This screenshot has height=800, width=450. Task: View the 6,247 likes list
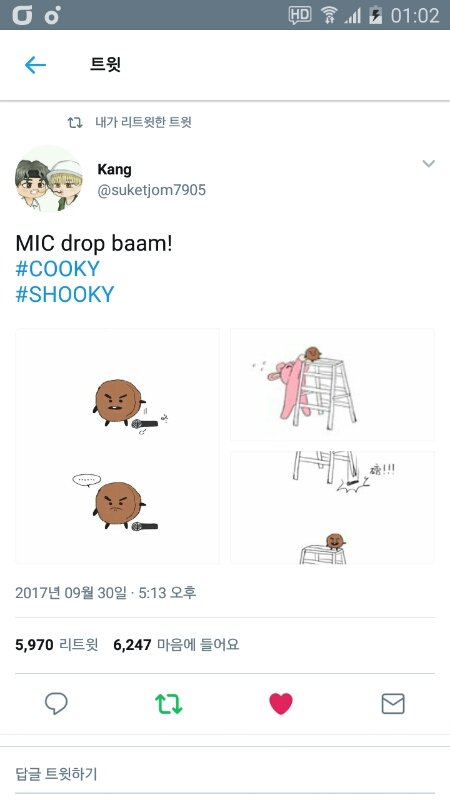[x=176, y=645]
